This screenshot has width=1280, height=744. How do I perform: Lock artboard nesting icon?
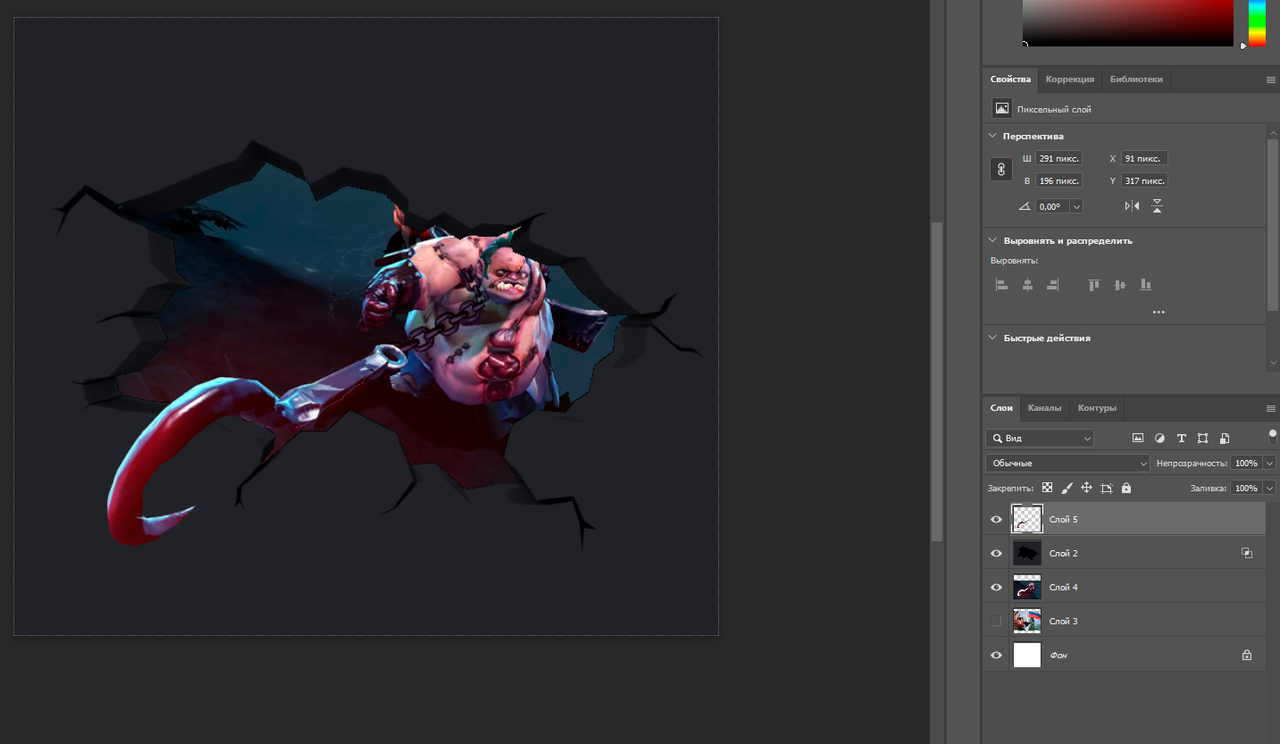point(1106,488)
